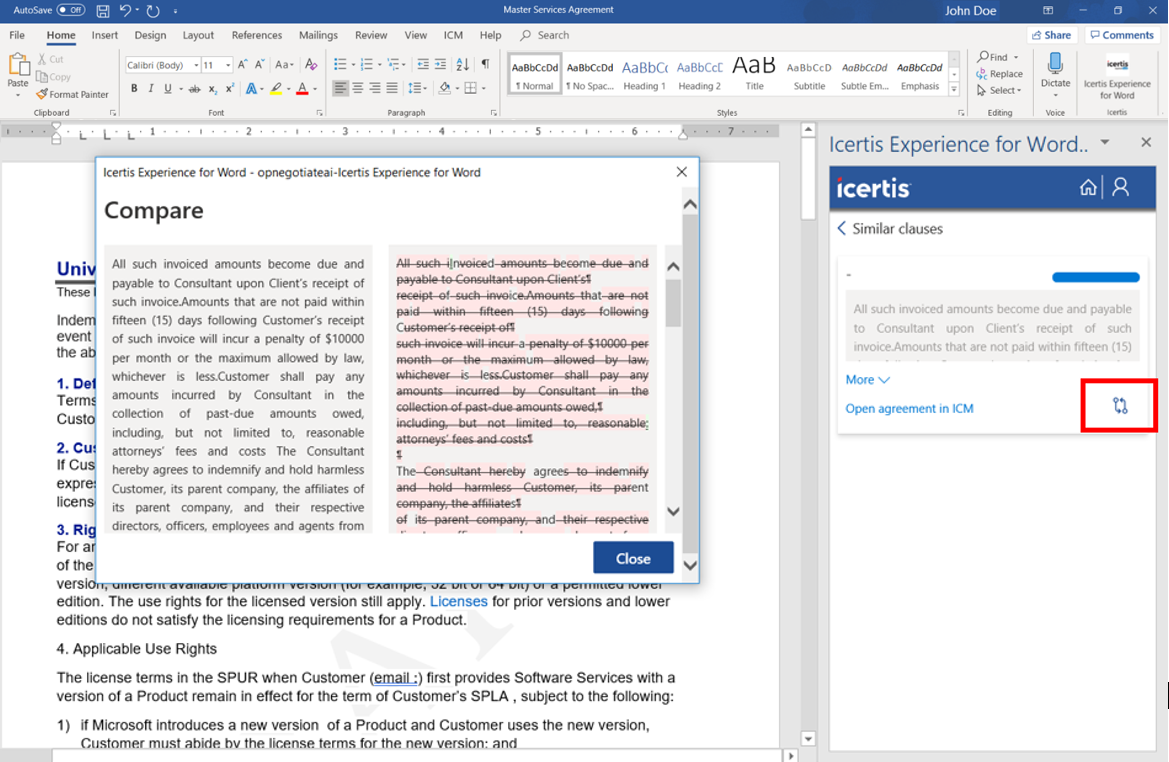Image resolution: width=1169 pixels, height=762 pixels.
Task: Open Icertis Experience for Word ribbon button
Action: pyautogui.click(x=1117, y=75)
